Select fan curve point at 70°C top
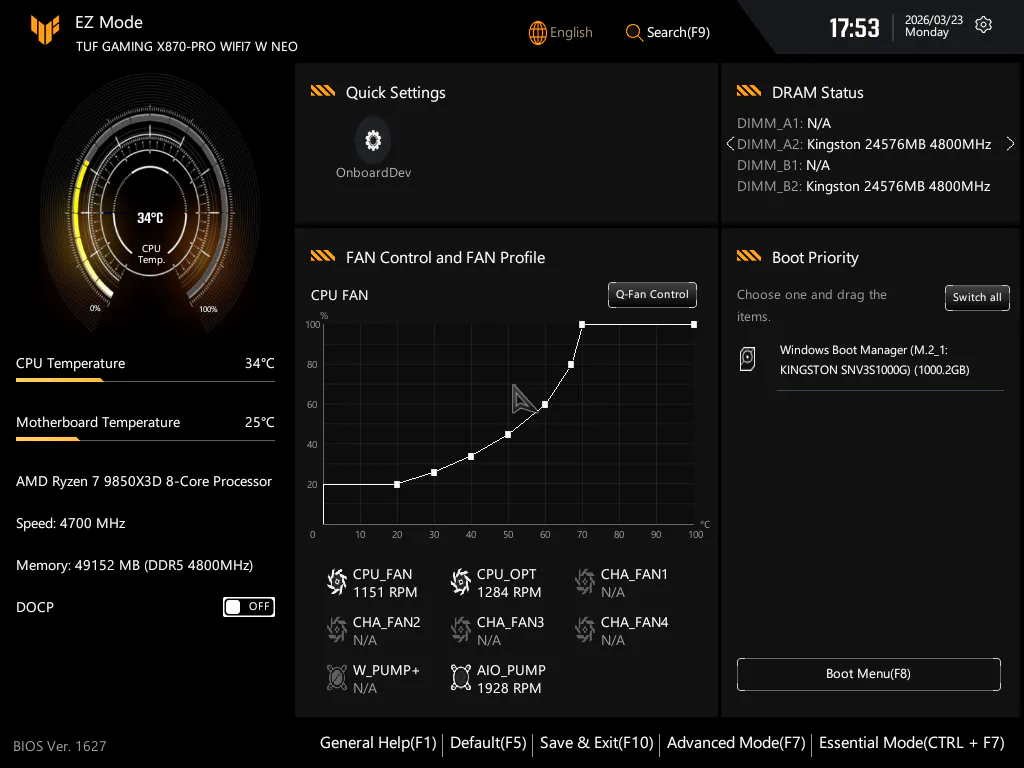The height and width of the screenshot is (768, 1024). (x=582, y=325)
